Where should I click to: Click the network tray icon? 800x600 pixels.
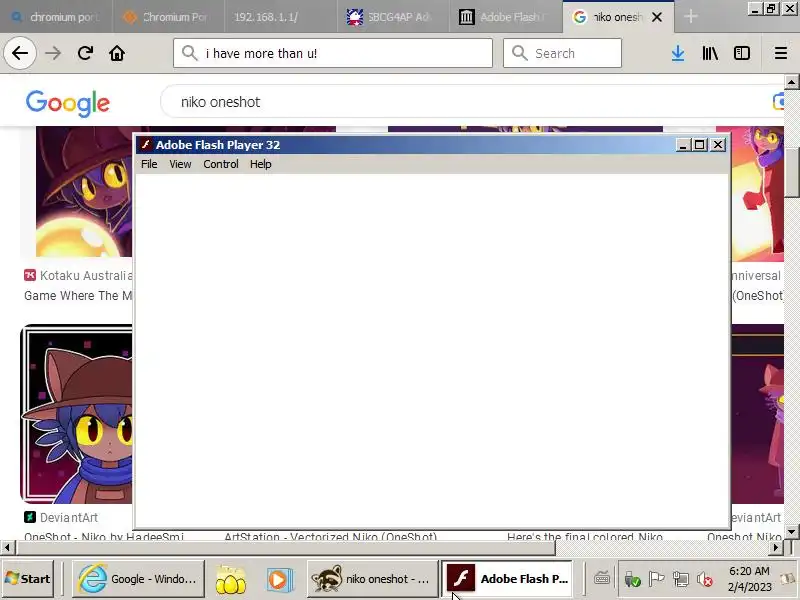click(x=681, y=579)
